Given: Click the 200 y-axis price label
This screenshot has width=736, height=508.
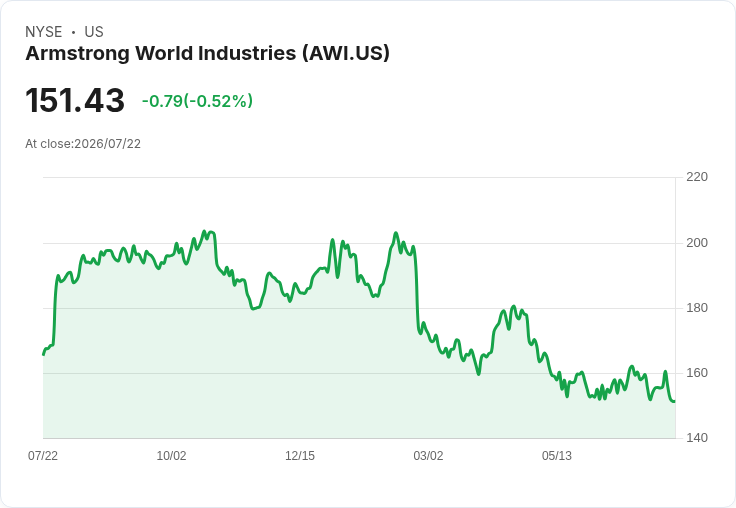Looking at the screenshot, I should pyautogui.click(x=697, y=243).
